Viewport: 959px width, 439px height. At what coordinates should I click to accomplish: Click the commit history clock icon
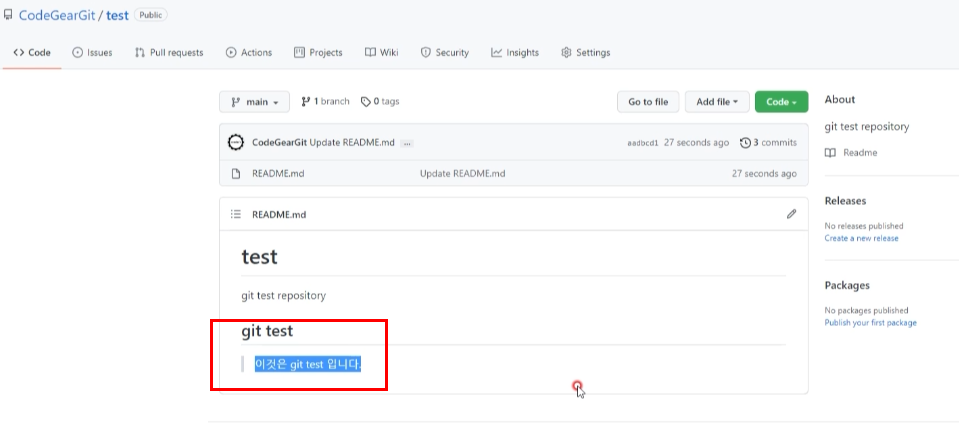(745, 142)
